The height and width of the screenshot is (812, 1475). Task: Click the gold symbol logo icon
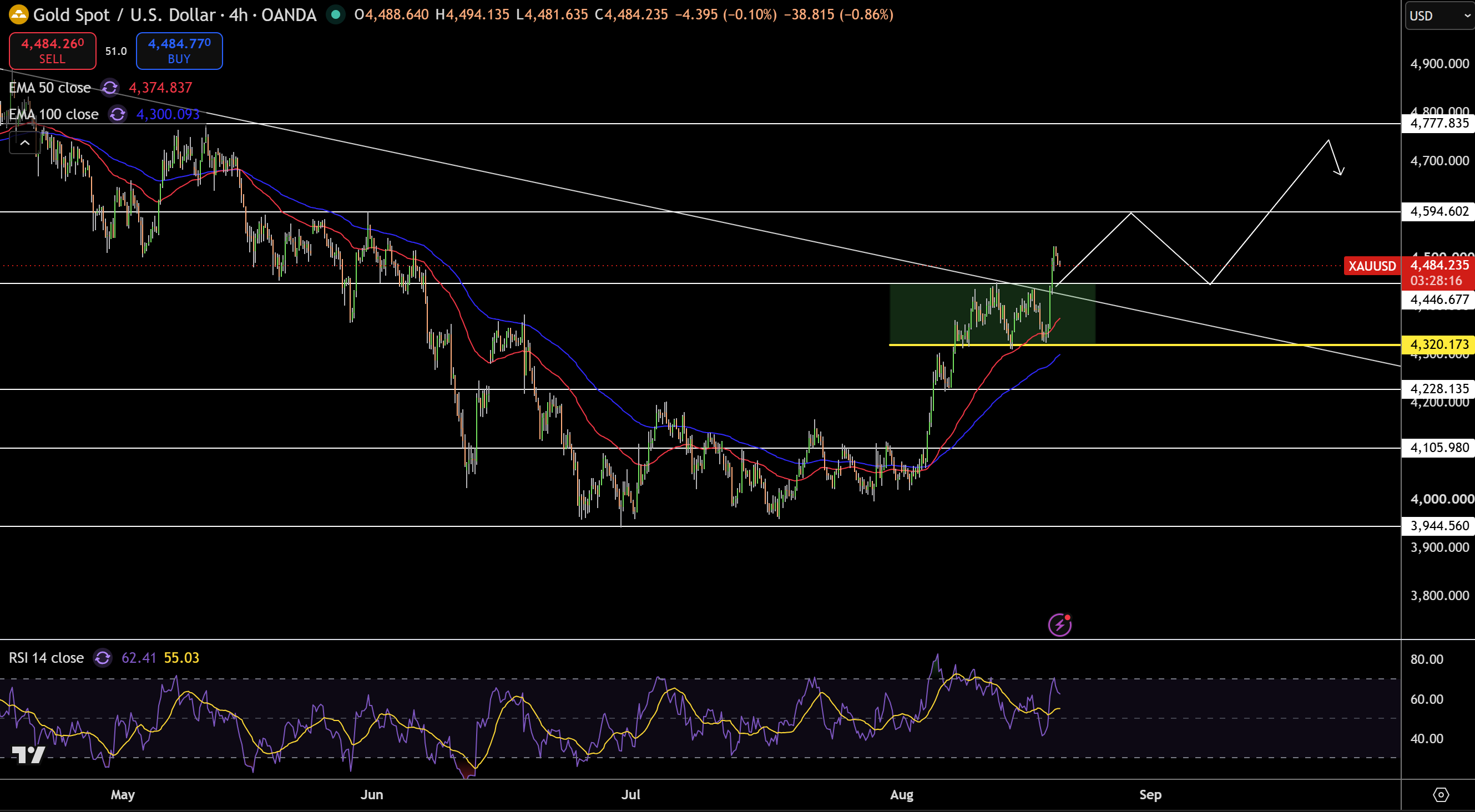point(18,15)
